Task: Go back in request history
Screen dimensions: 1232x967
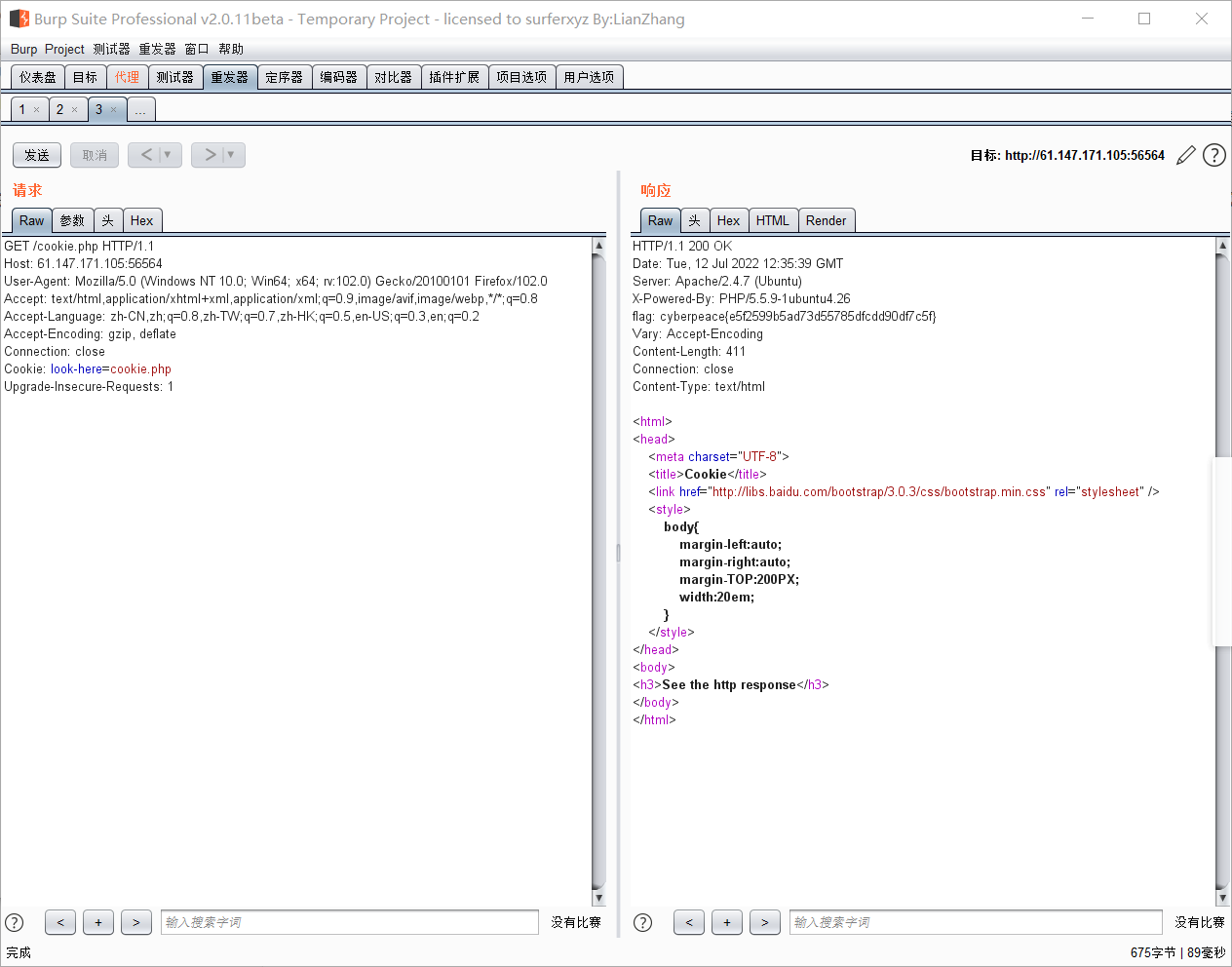Action: [146, 155]
